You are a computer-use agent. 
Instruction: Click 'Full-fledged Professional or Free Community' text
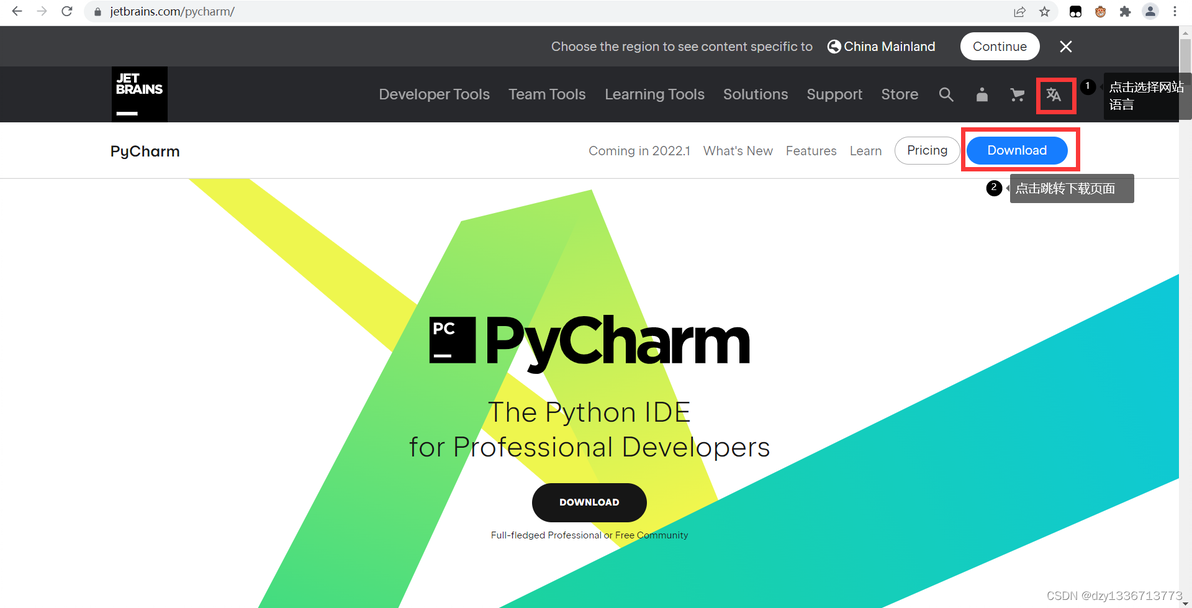click(x=589, y=535)
